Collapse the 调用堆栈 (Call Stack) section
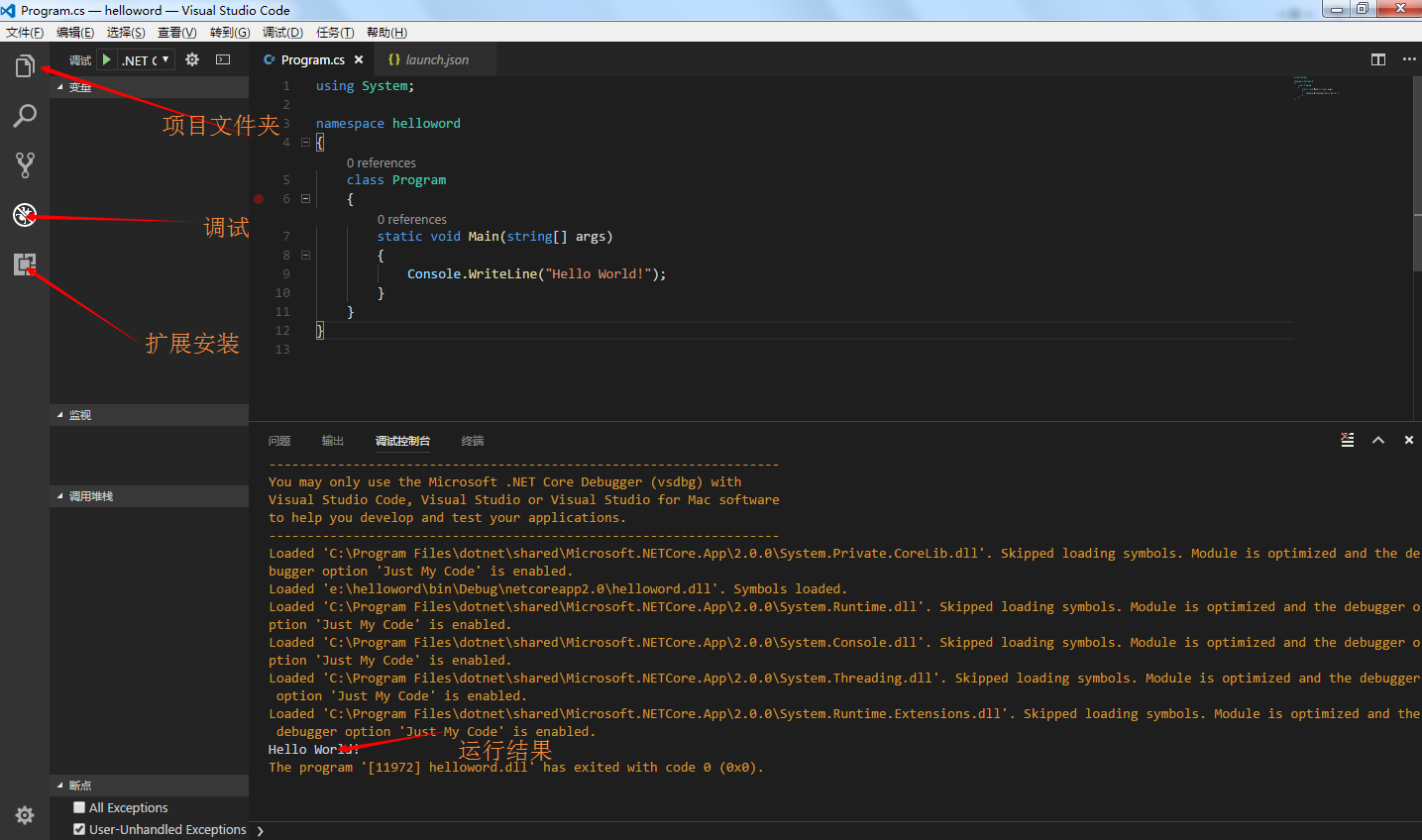Viewport: 1422px width, 840px height. click(149, 496)
